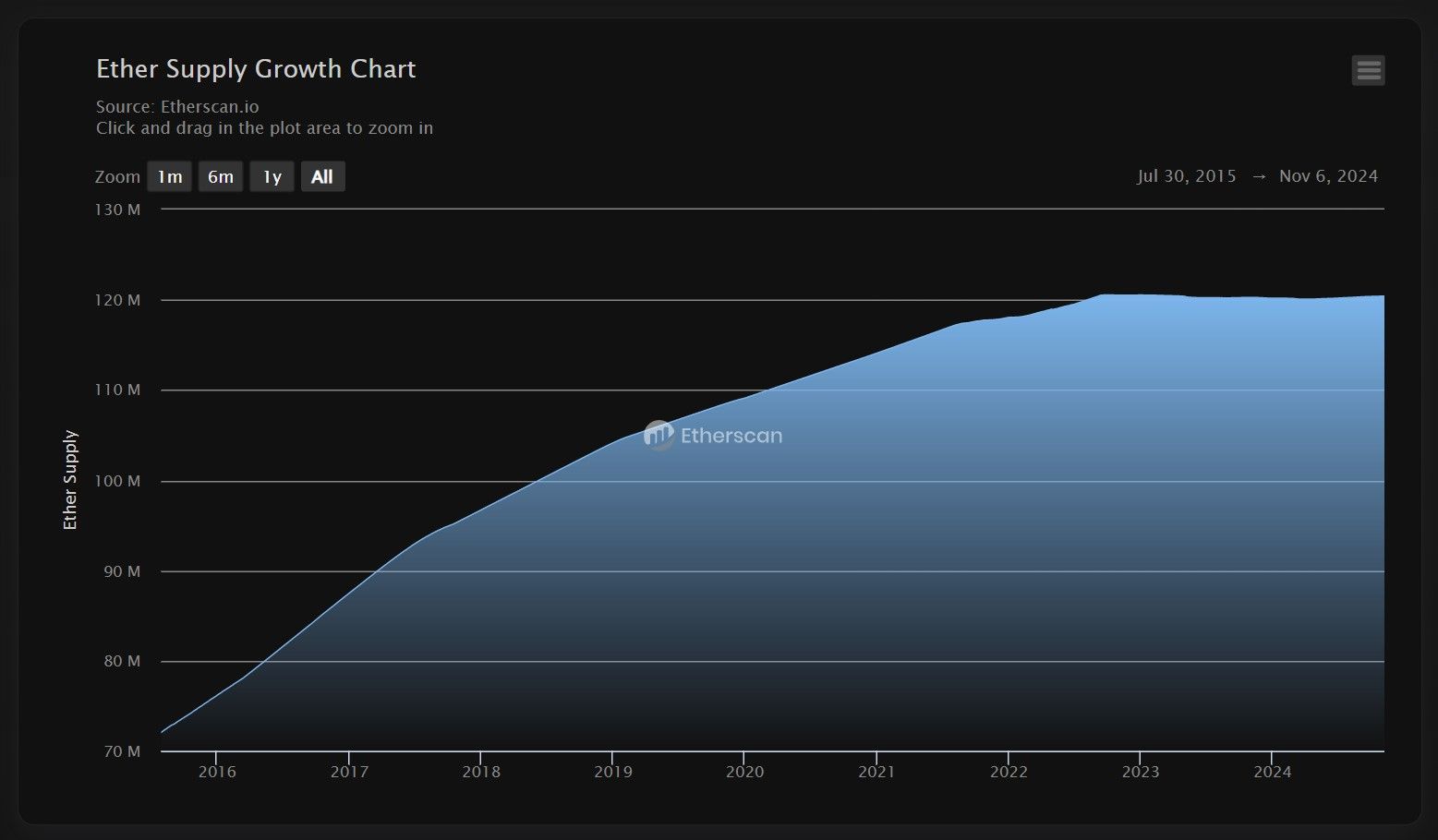Click the Ether Supply Growth Chart title
Viewport: 1438px width, 840px height.
click(256, 69)
